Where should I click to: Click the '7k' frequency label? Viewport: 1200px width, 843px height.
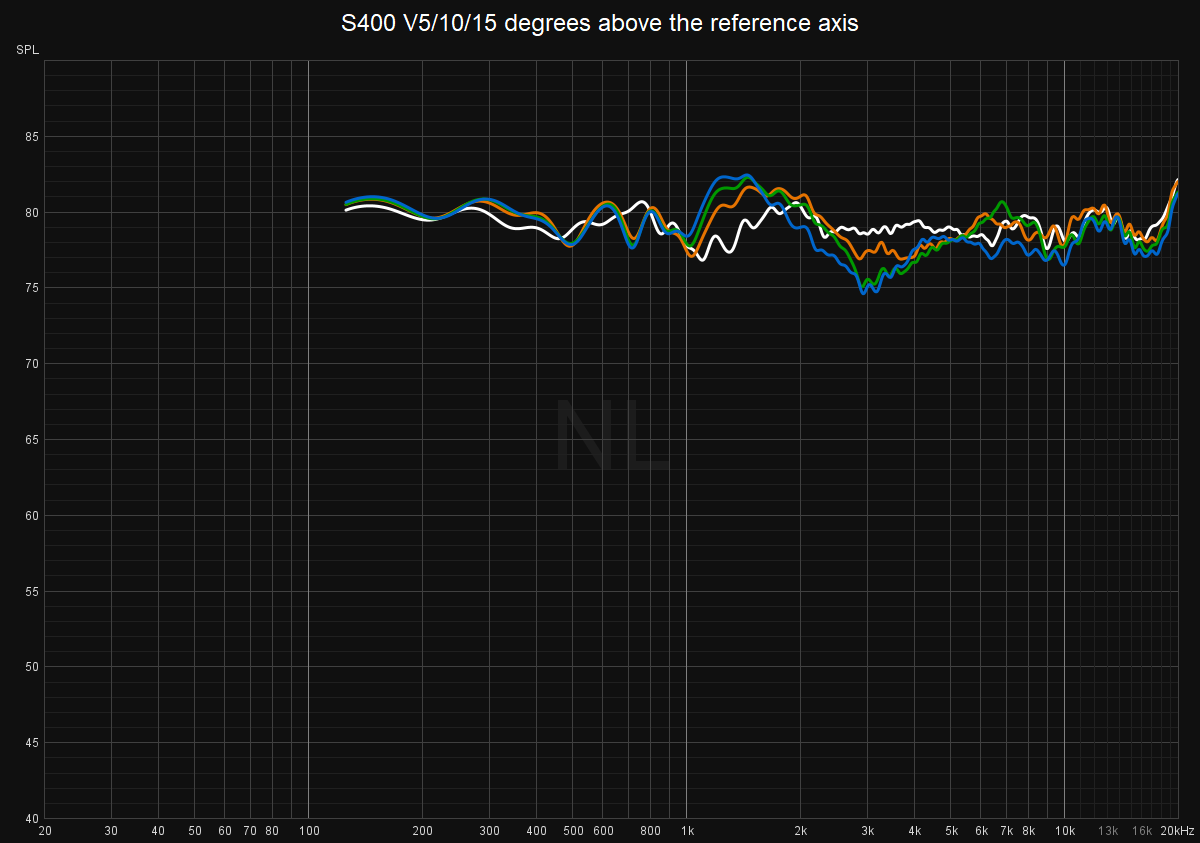[x=1006, y=831]
